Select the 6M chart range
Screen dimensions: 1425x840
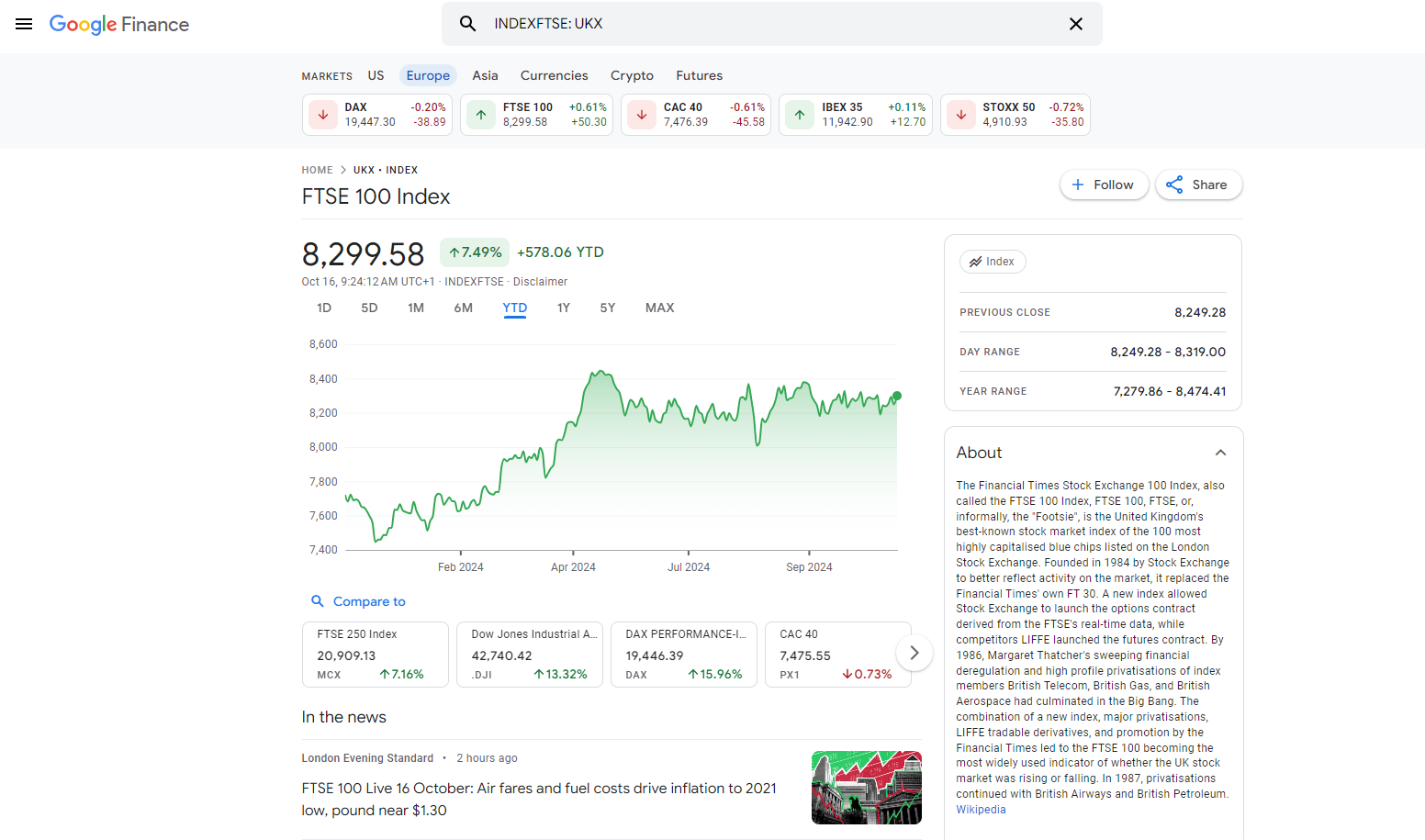(464, 308)
